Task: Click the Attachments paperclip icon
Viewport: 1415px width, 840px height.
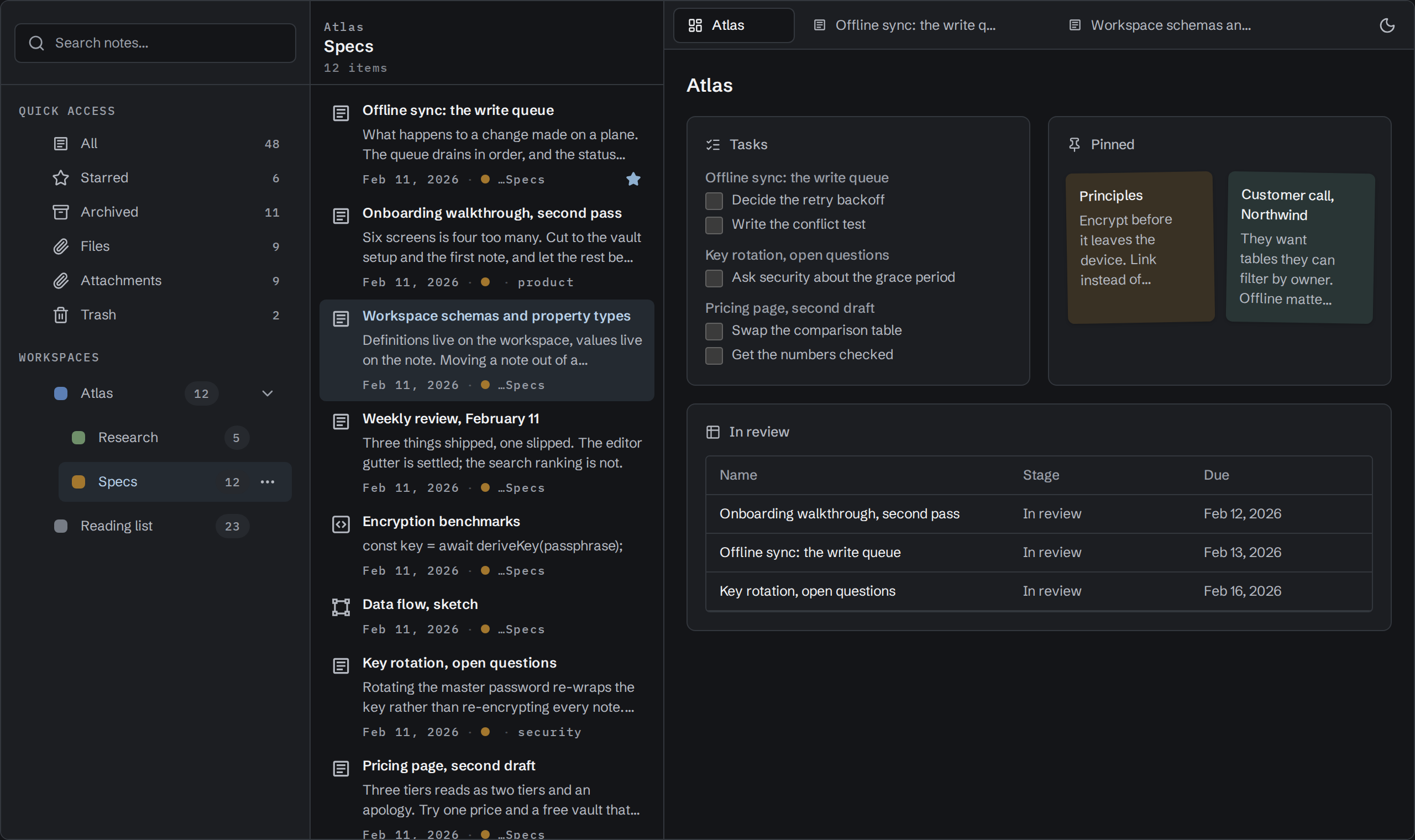Action: [x=61, y=281]
